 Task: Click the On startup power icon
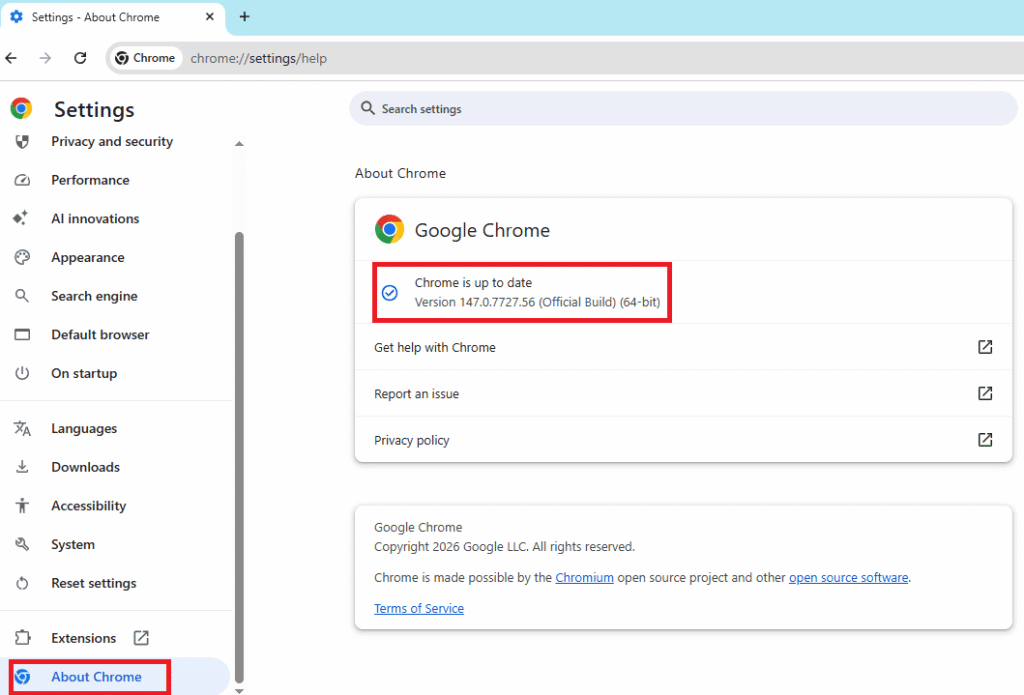click(22, 373)
